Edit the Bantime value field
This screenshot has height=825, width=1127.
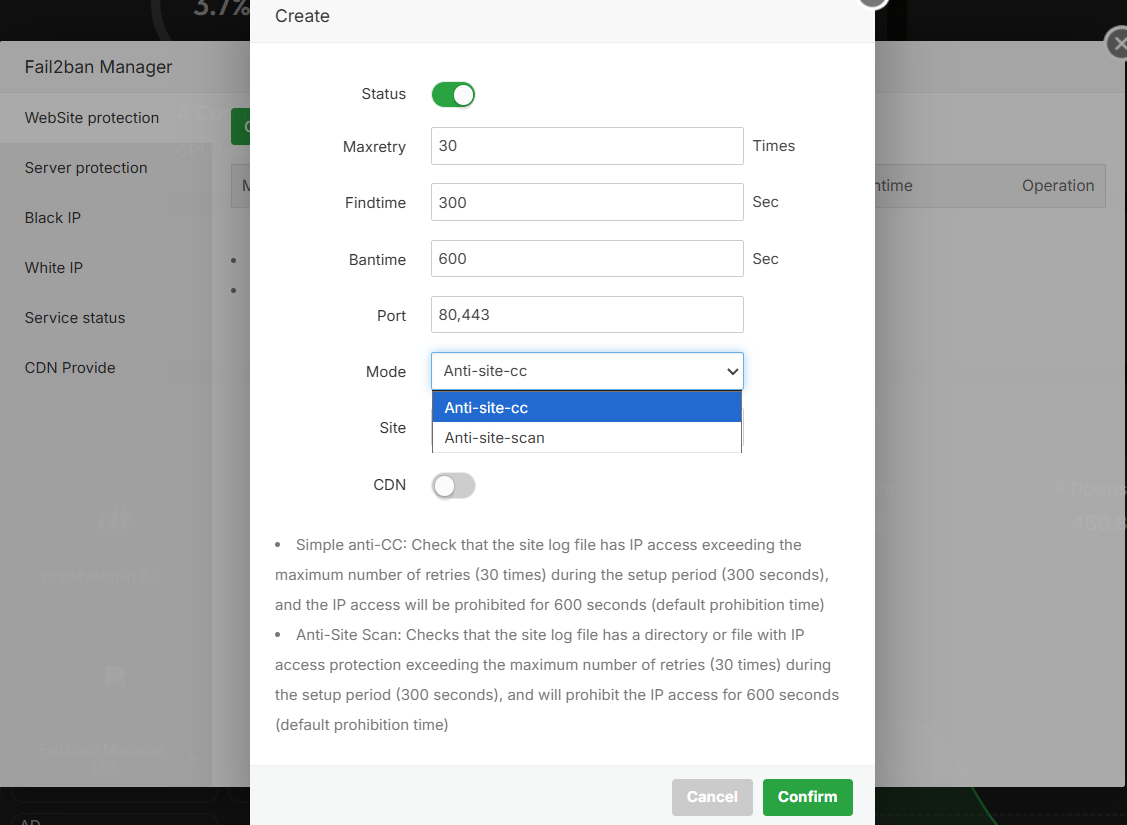point(587,259)
